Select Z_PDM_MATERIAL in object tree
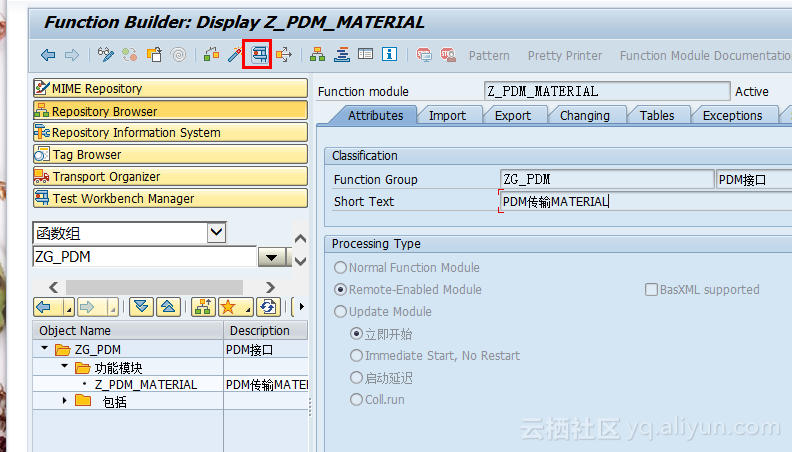Viewport: 792px width, 452px height. pyautogui.click(x=145, y=384)
